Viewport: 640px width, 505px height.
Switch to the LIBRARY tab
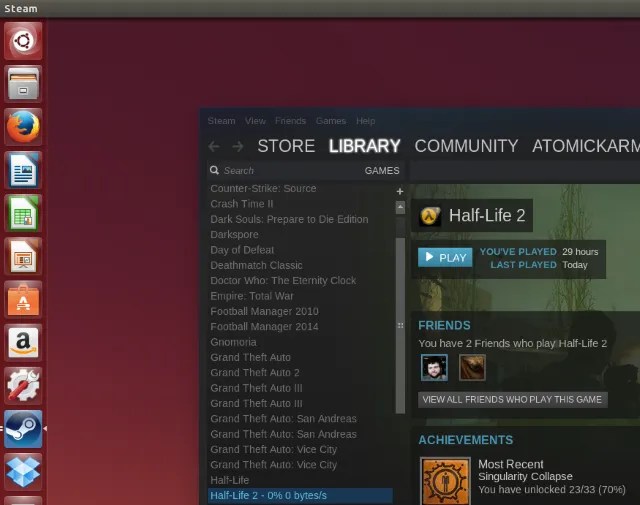364,146
